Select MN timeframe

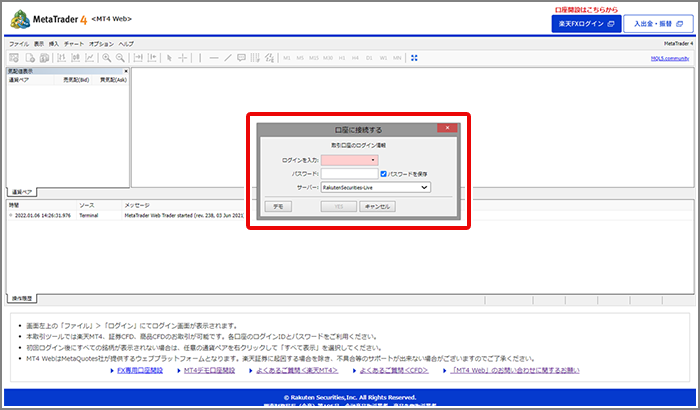(397, 58)
